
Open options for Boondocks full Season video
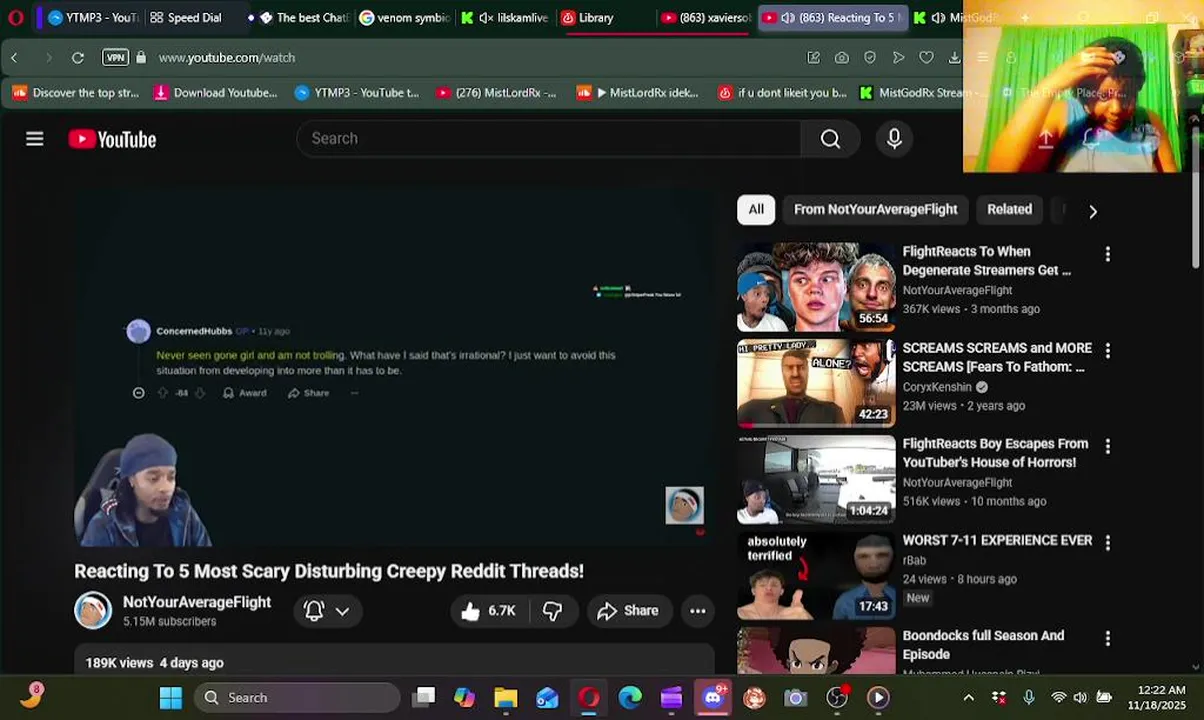point(1107,638)
